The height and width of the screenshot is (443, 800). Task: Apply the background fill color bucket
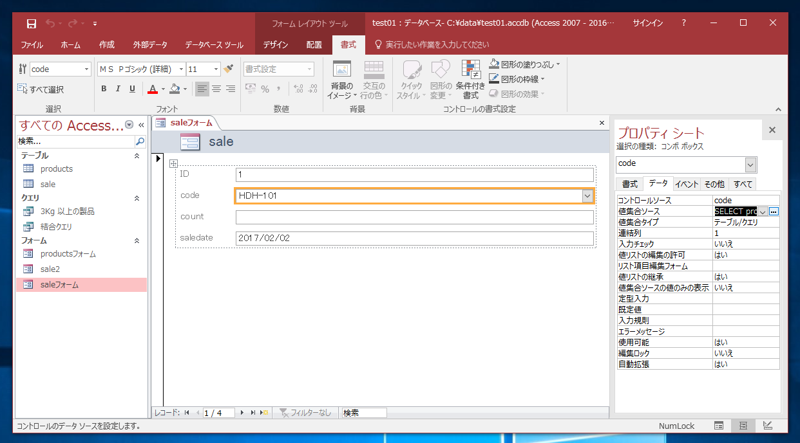click(x=175, y=89)
